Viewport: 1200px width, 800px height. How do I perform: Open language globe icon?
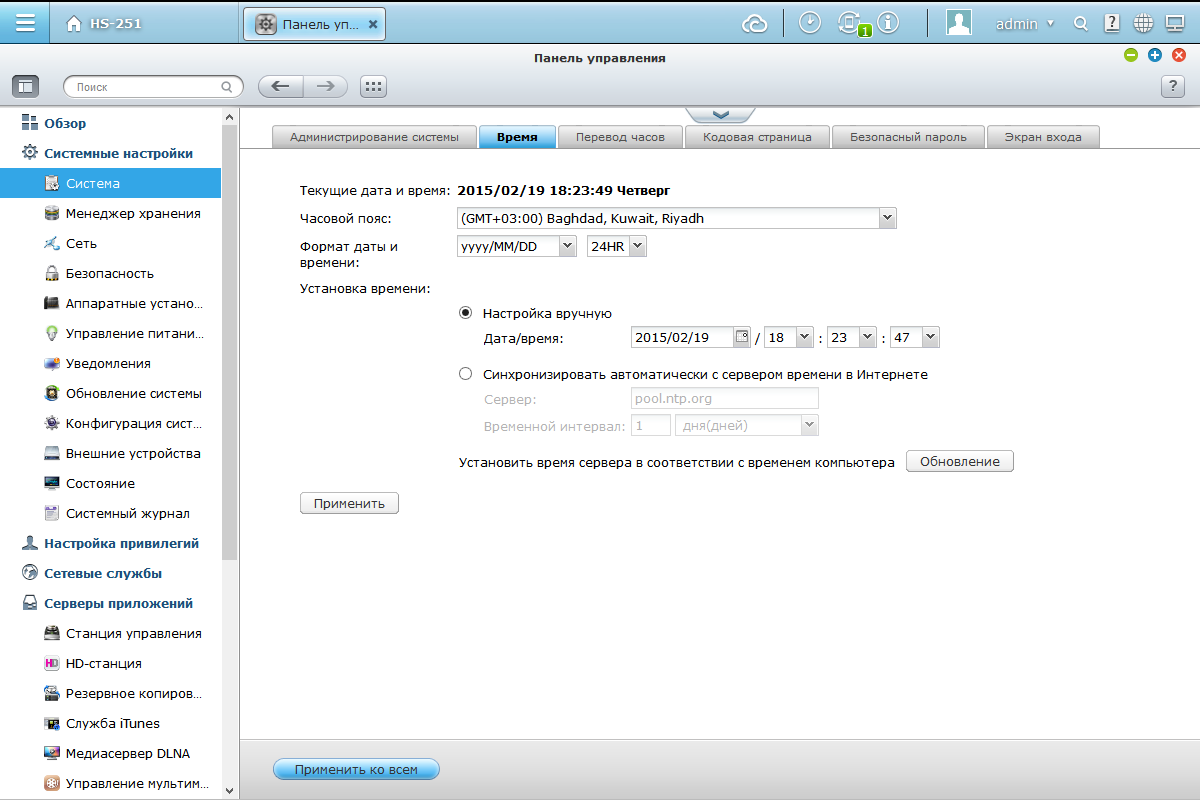tap(1143, 24)
